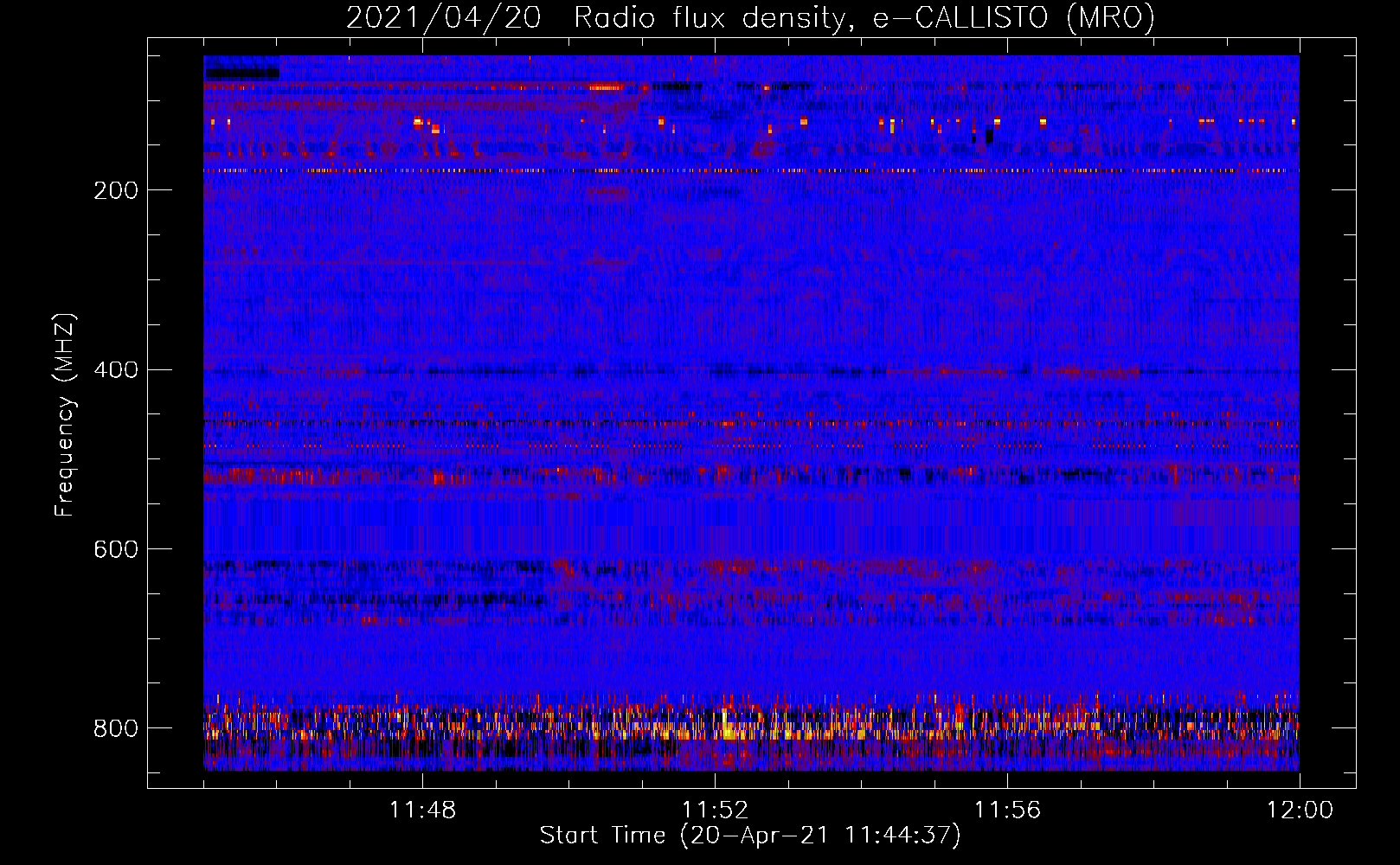Click the 12:00 time tick label

[1300, 811]
